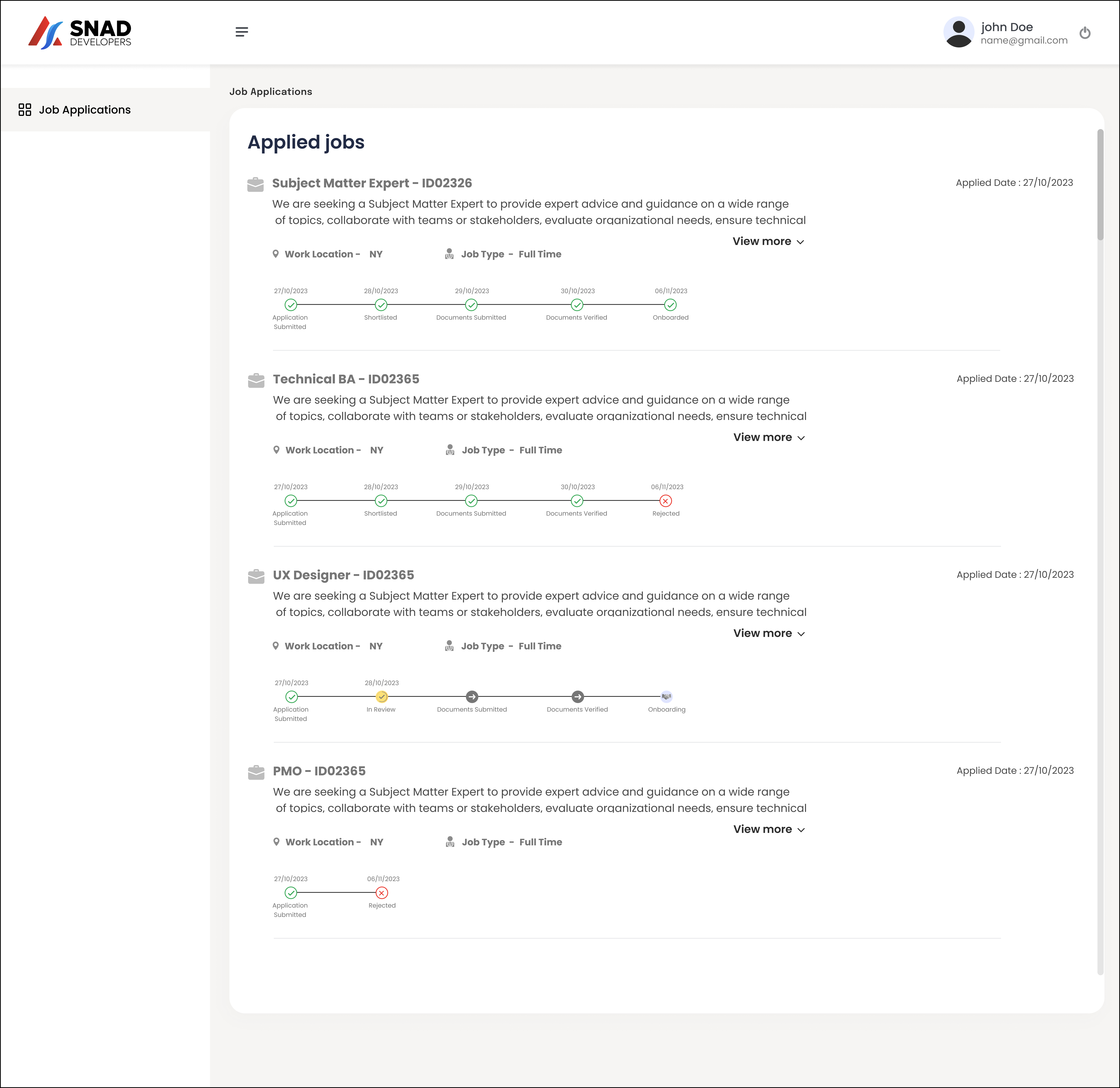Click Documents Submitted marker in Technical BA
The image size is (1120, 1088).
[471, 501]
